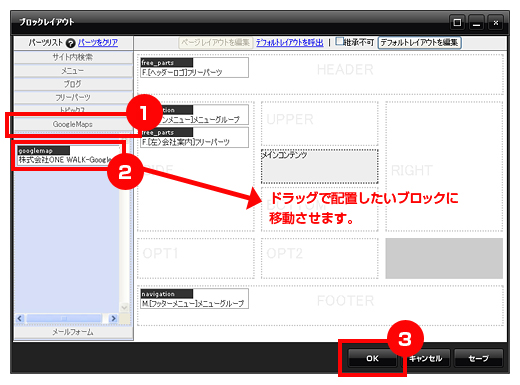Click the パーツをクリア link
The width and height of the screenshot is (520, 385).
tap(98, 43)
